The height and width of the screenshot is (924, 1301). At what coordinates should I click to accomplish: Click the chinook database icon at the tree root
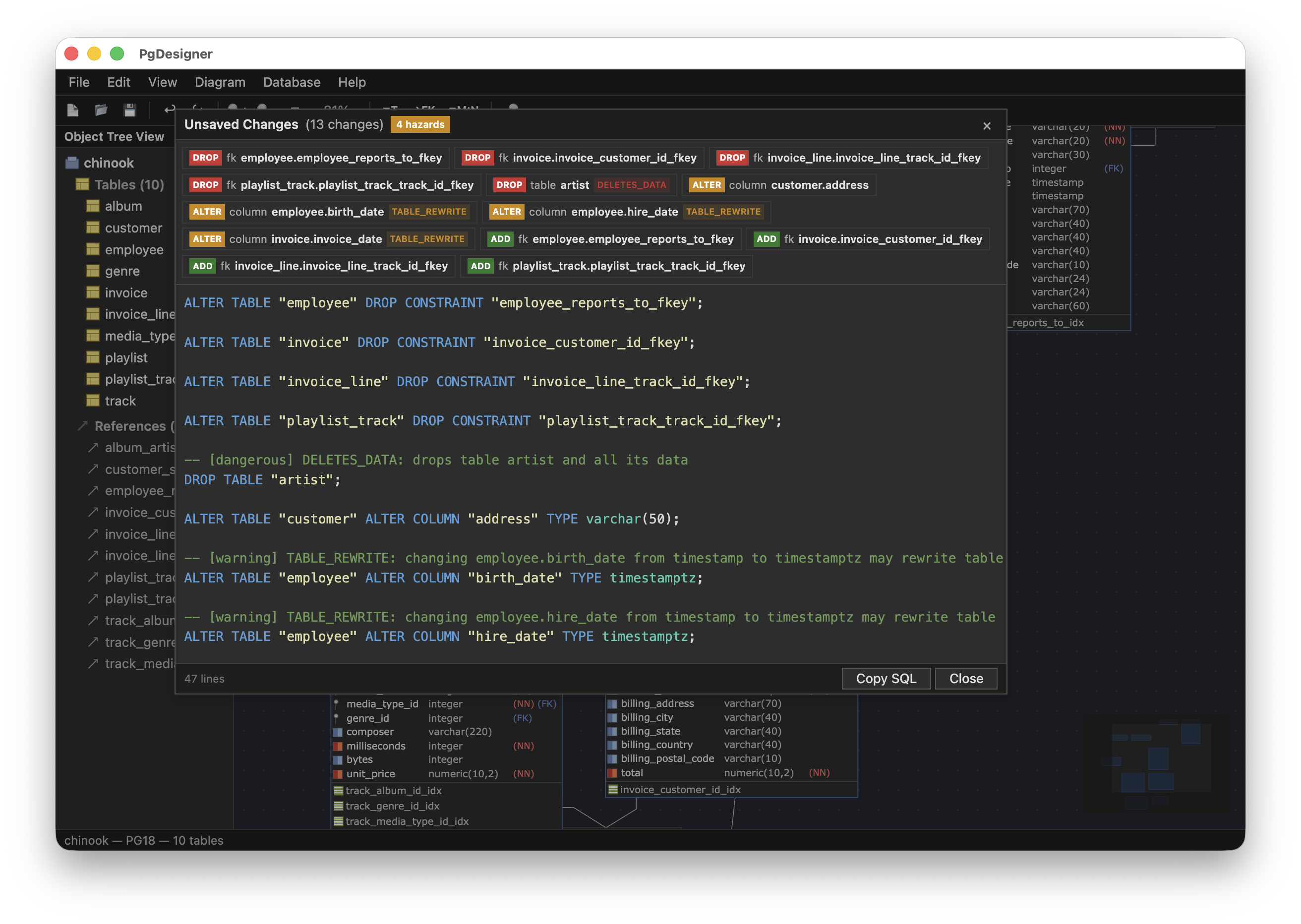pos(72,162)
